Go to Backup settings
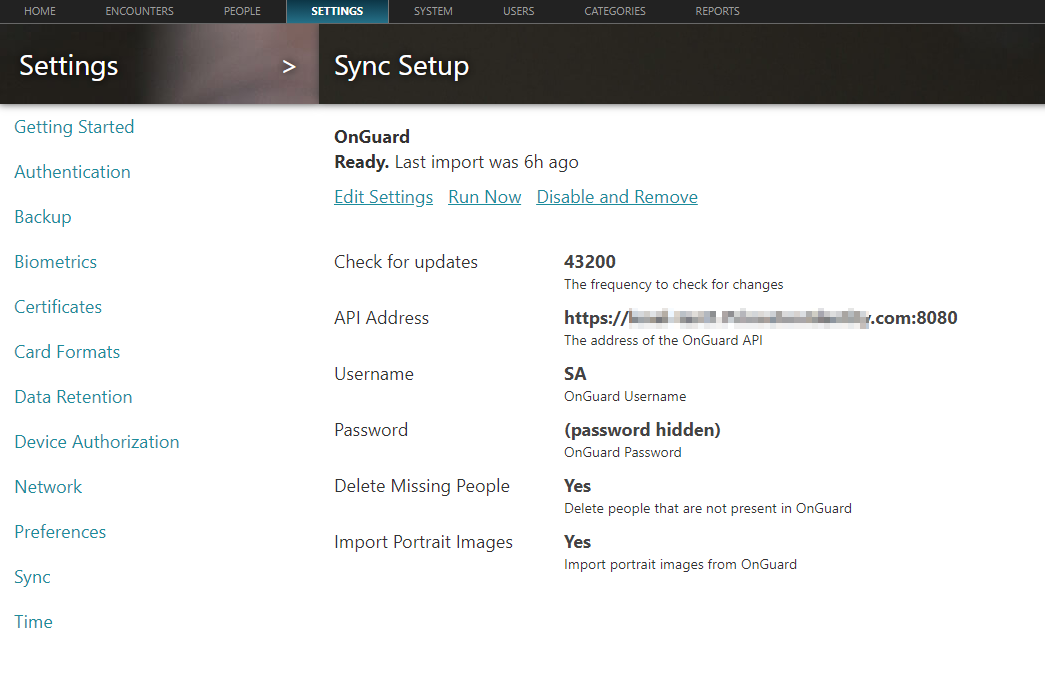This screenshot has height=688, width=1045. (43, 217)
